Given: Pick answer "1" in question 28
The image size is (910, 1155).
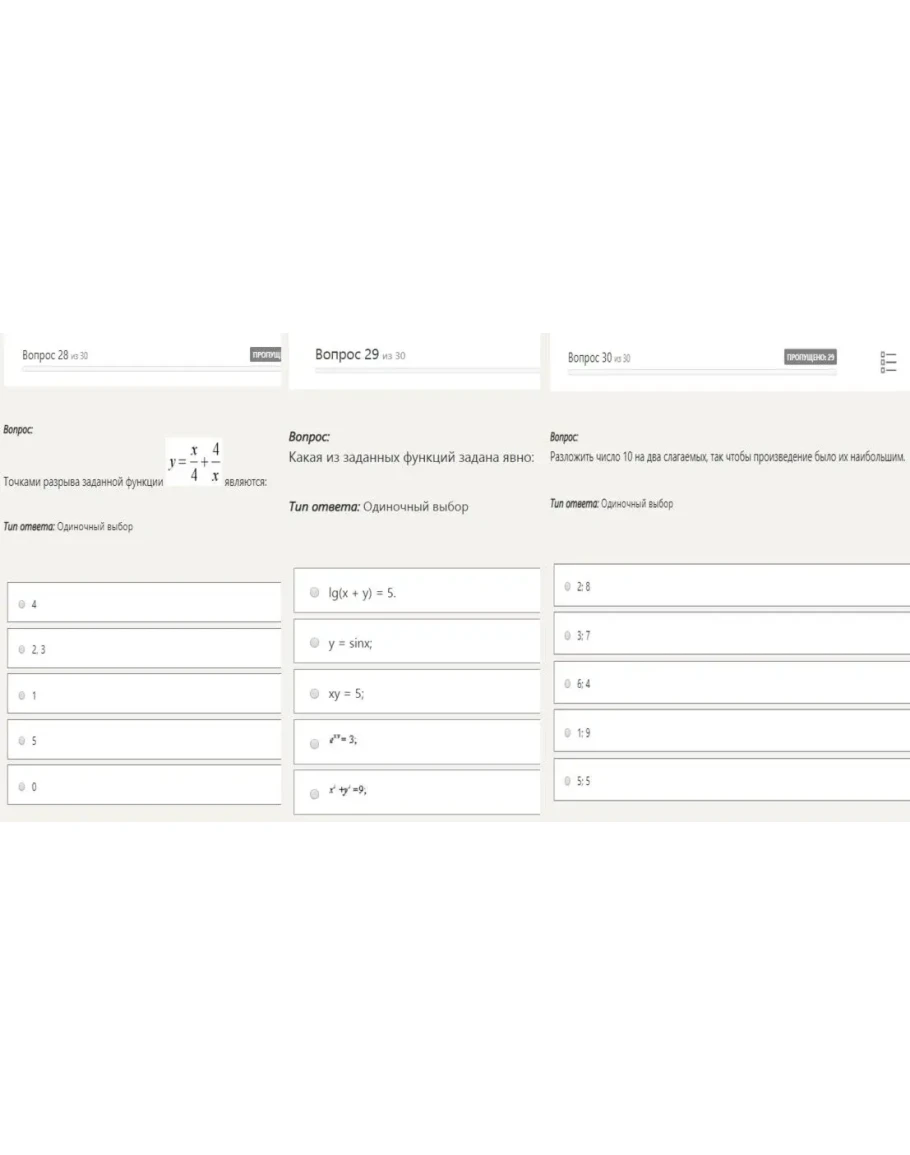Looking at the screenshot, I should tap(22, 695).
